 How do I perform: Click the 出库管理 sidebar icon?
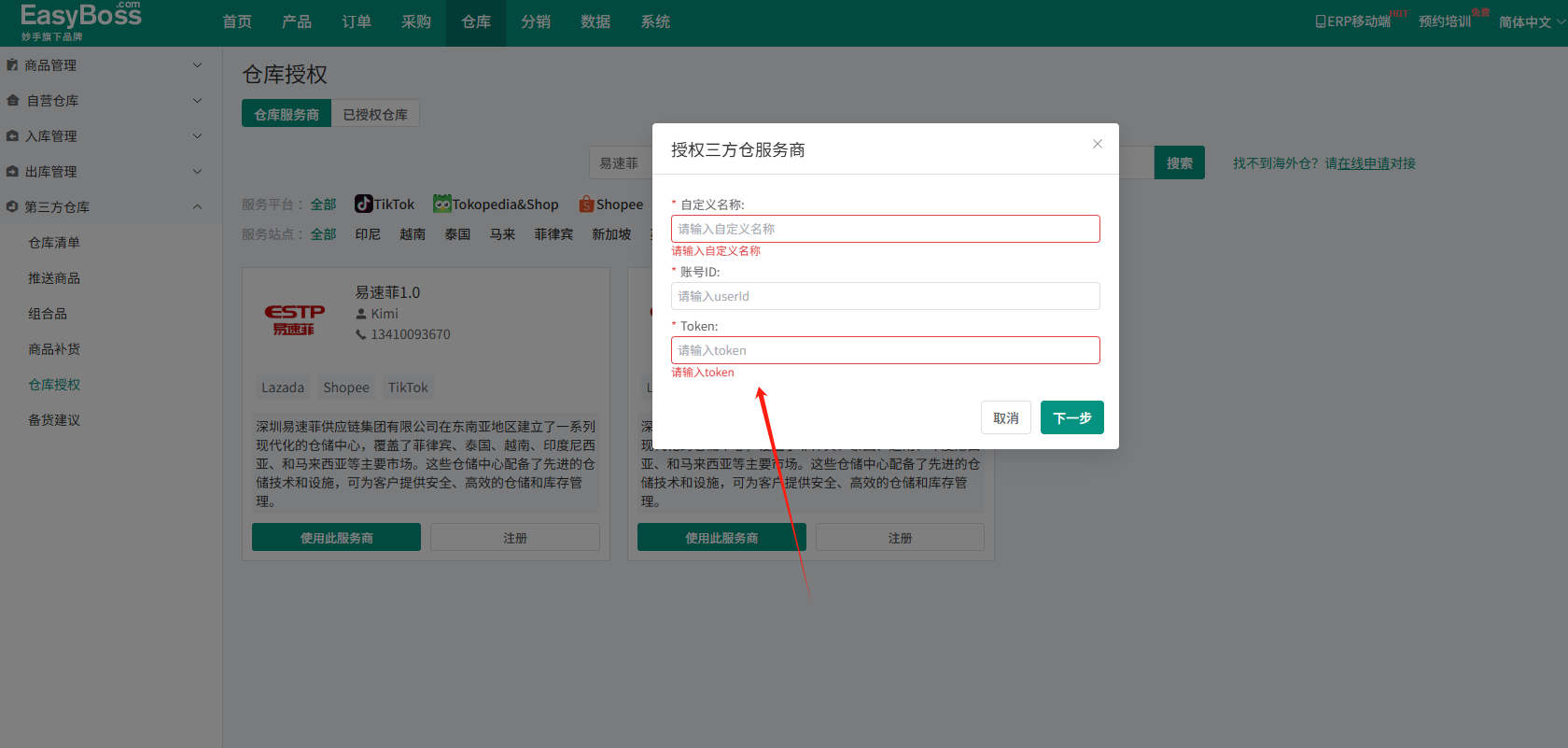tap(12, 172)
